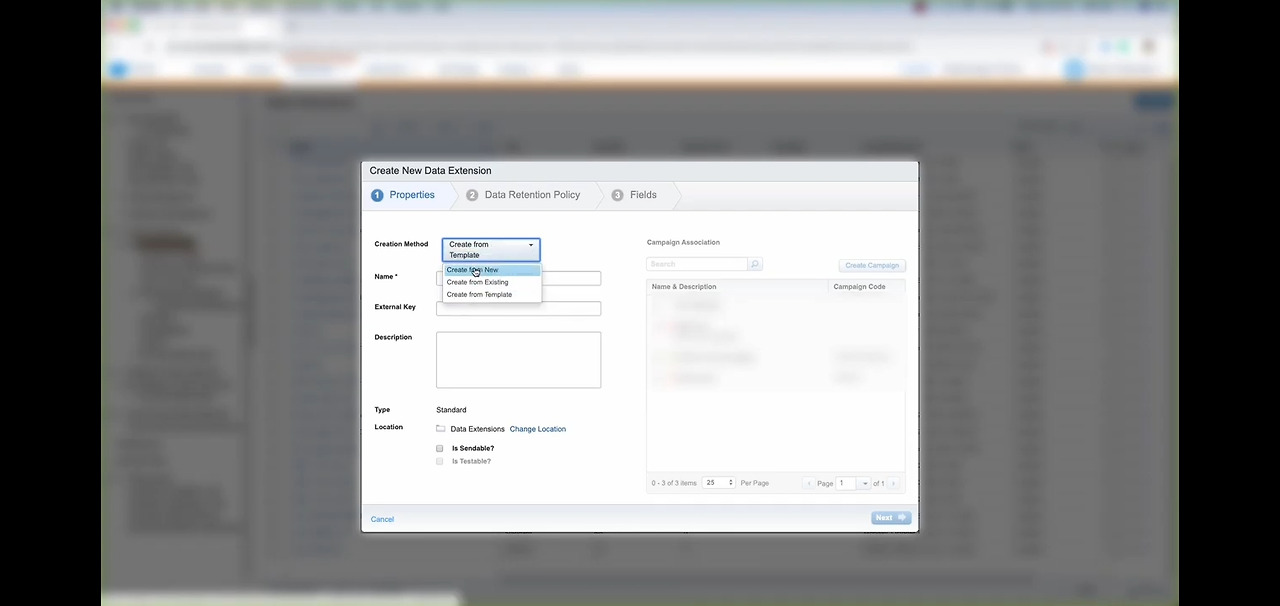Choose Create from Template in the list
The height and width of the screenshot is (606, 1280).
492,294
